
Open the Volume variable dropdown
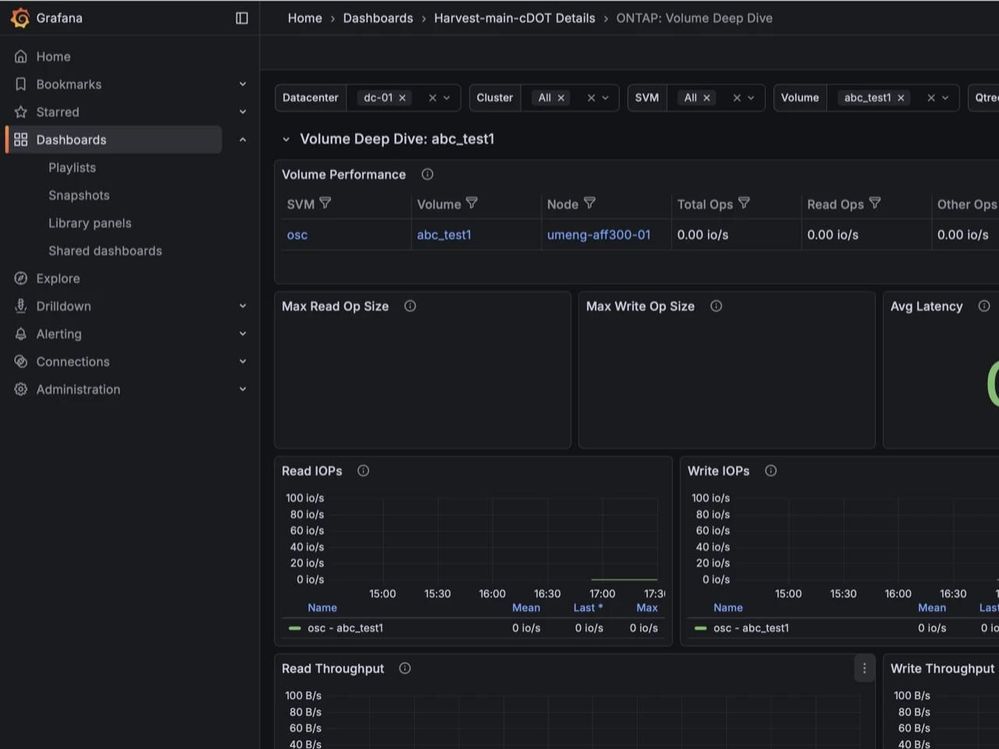(945, 97)
